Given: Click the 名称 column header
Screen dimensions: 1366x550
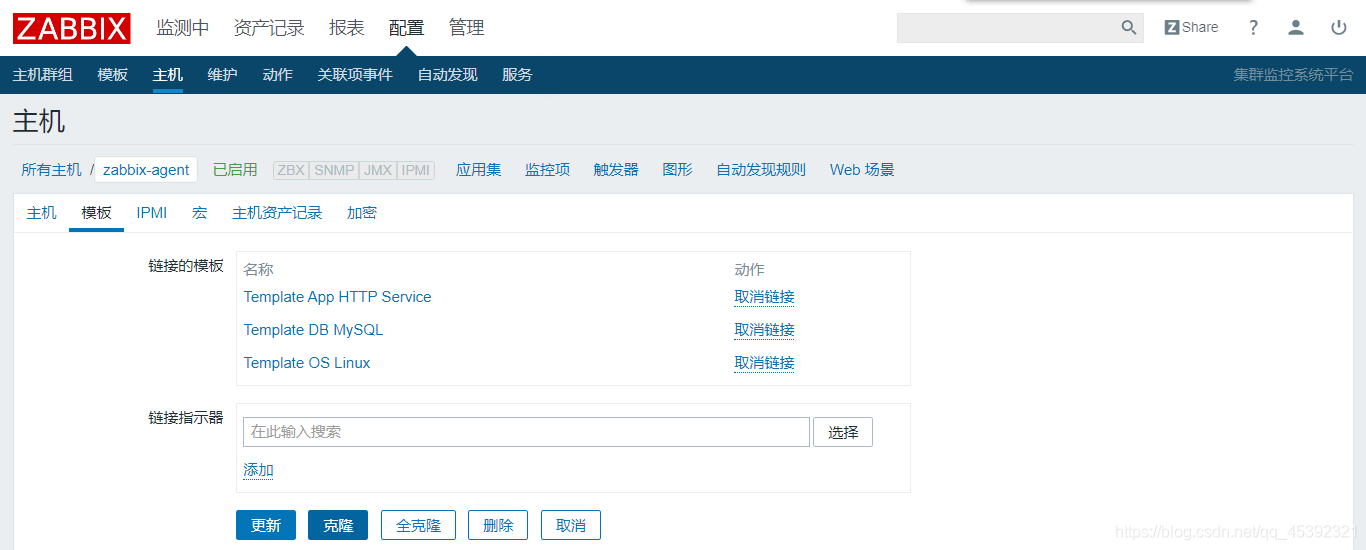Looking at the screenshot, I should tap(259, 269).
